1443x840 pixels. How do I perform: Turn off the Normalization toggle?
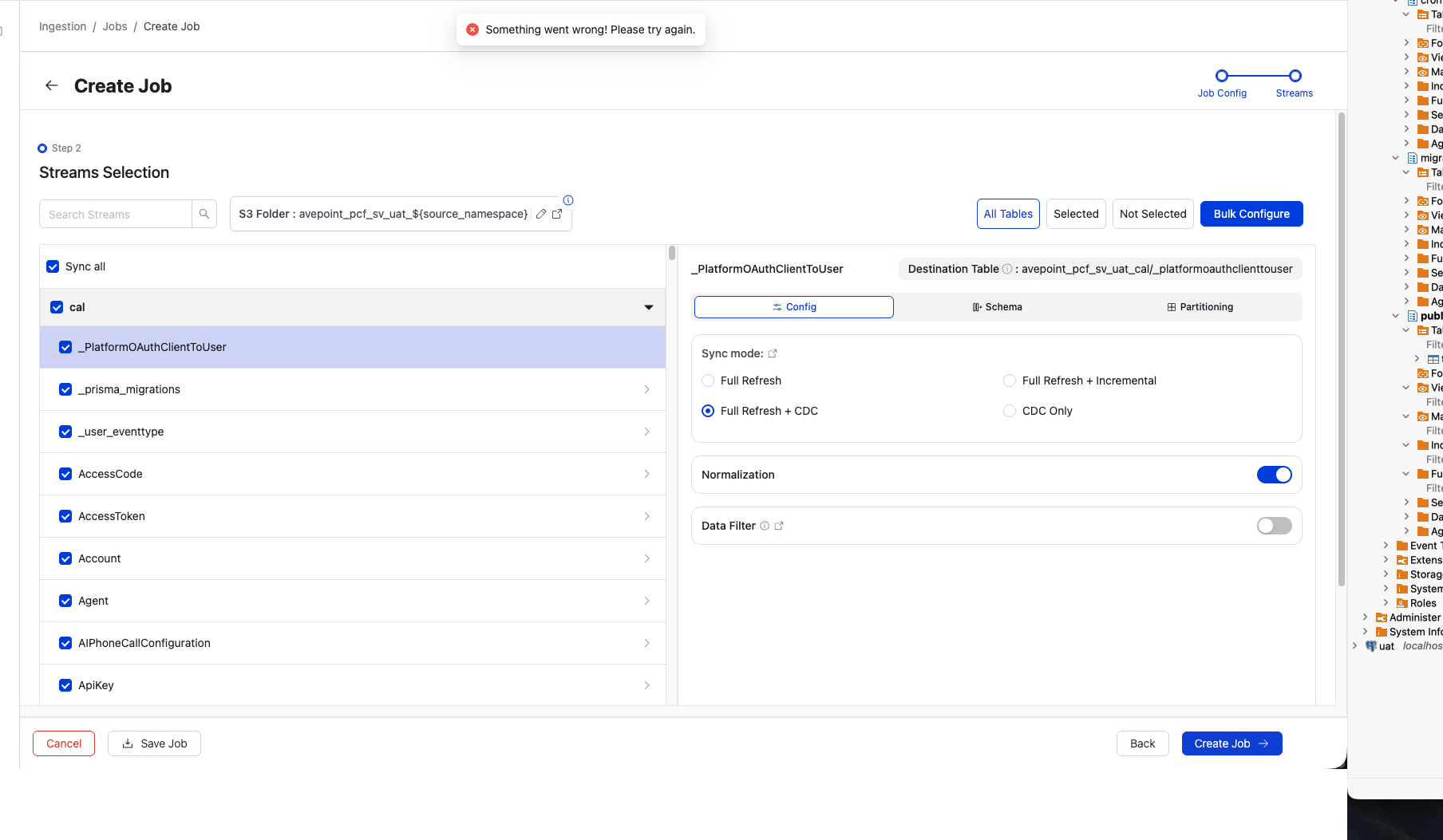click(1275, 475)
